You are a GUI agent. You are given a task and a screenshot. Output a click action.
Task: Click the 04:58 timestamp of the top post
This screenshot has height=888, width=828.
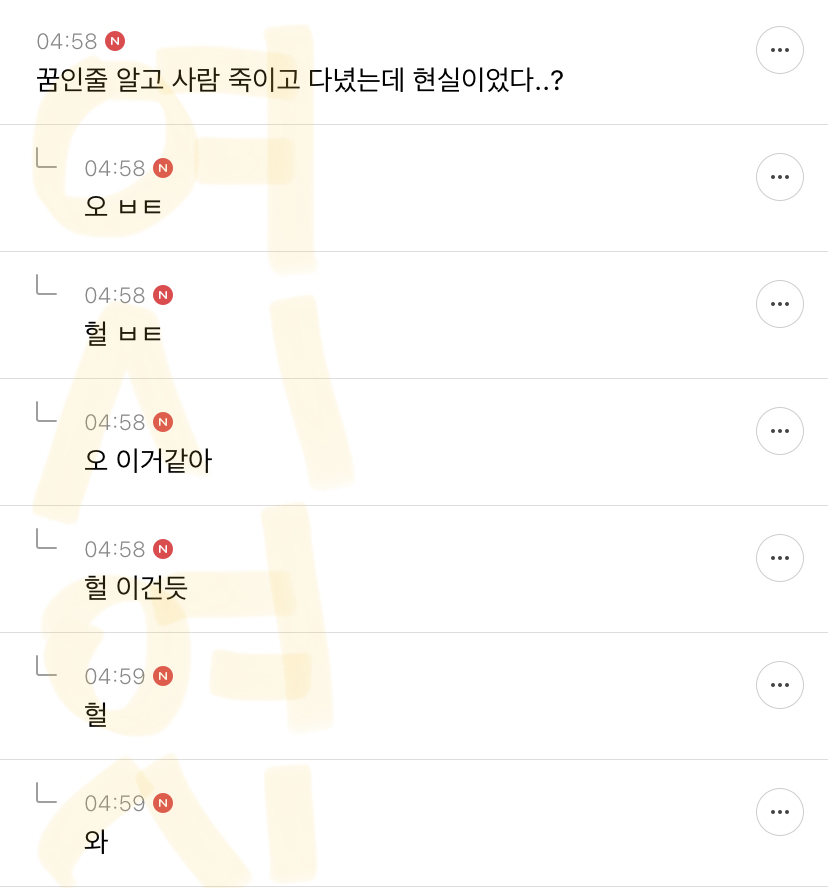(67, 42)
